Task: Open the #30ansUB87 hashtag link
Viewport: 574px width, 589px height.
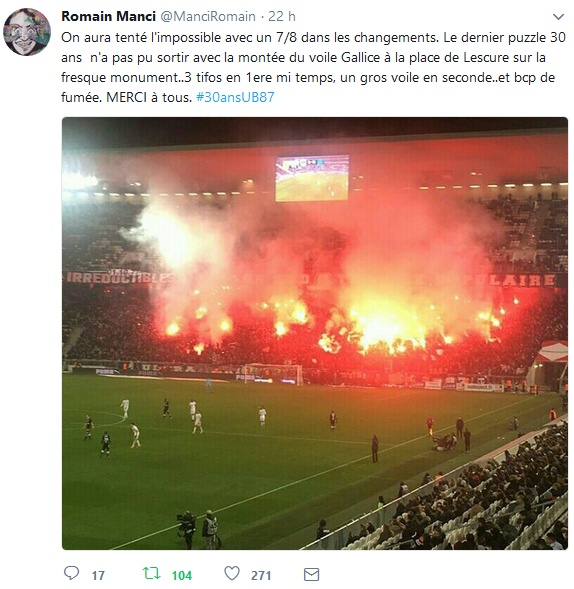Action: click(x=235, y=97)
